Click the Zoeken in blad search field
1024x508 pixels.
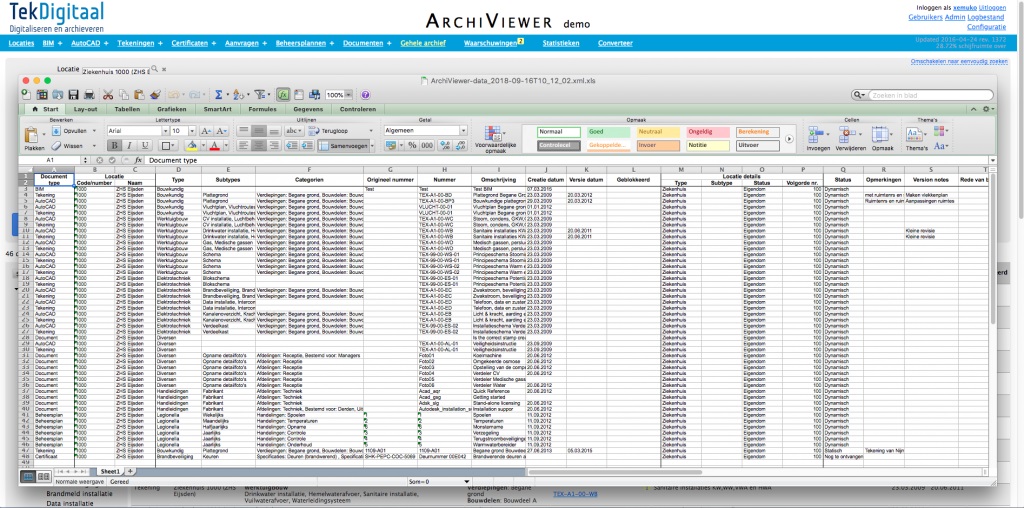click(x=929, y=95)
